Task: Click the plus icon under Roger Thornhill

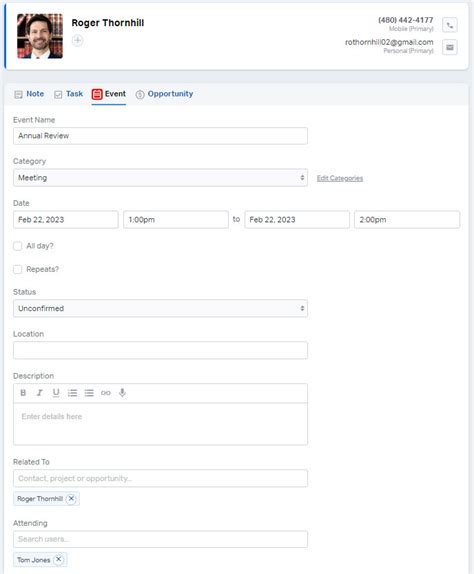Action: 77,40
